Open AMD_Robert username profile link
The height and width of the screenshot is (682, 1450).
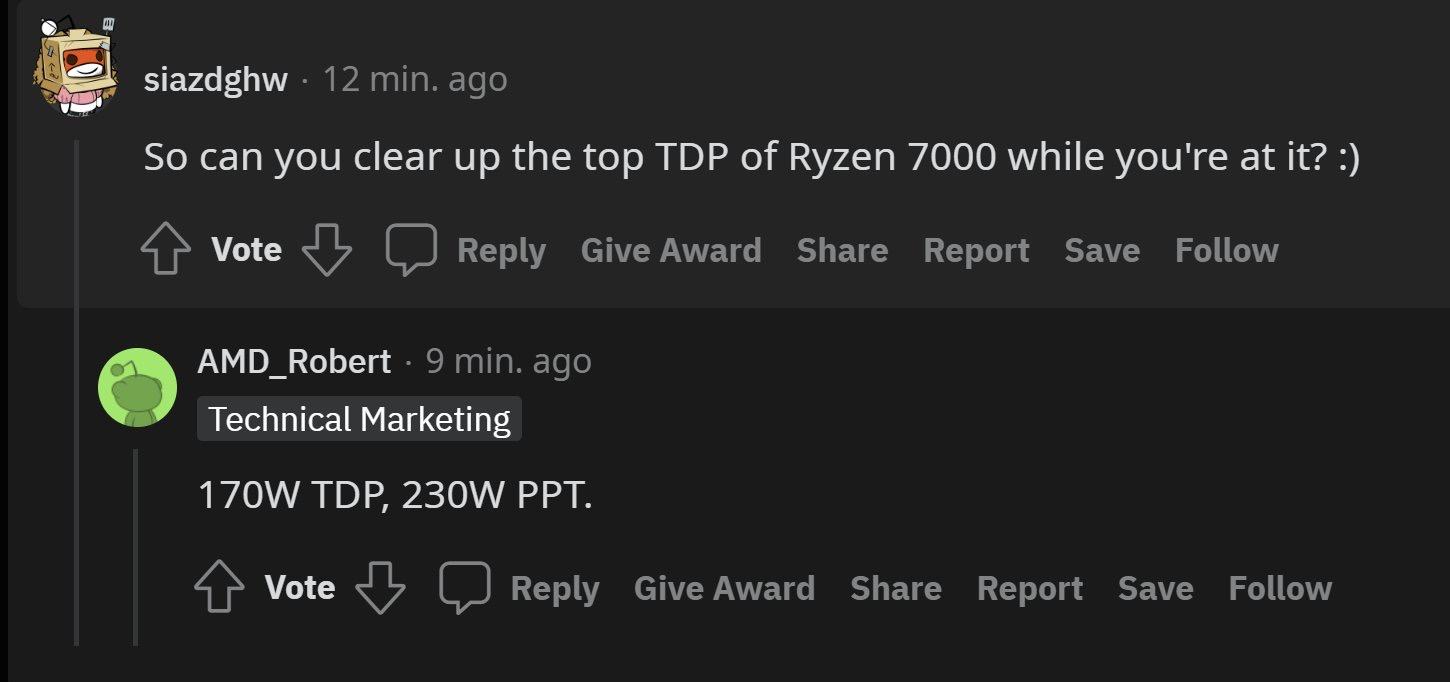[294, 361]
